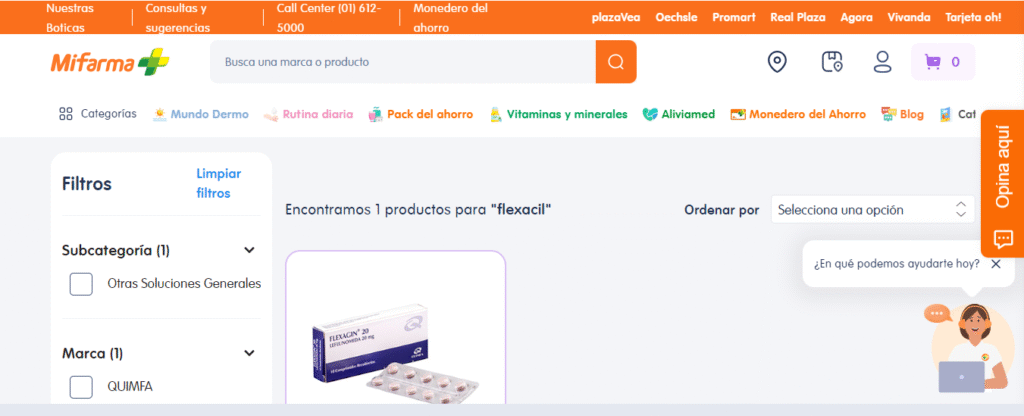1024x416 pixels.
Task: Click the Mifarma logo
Action: click(x=110, y=62)
